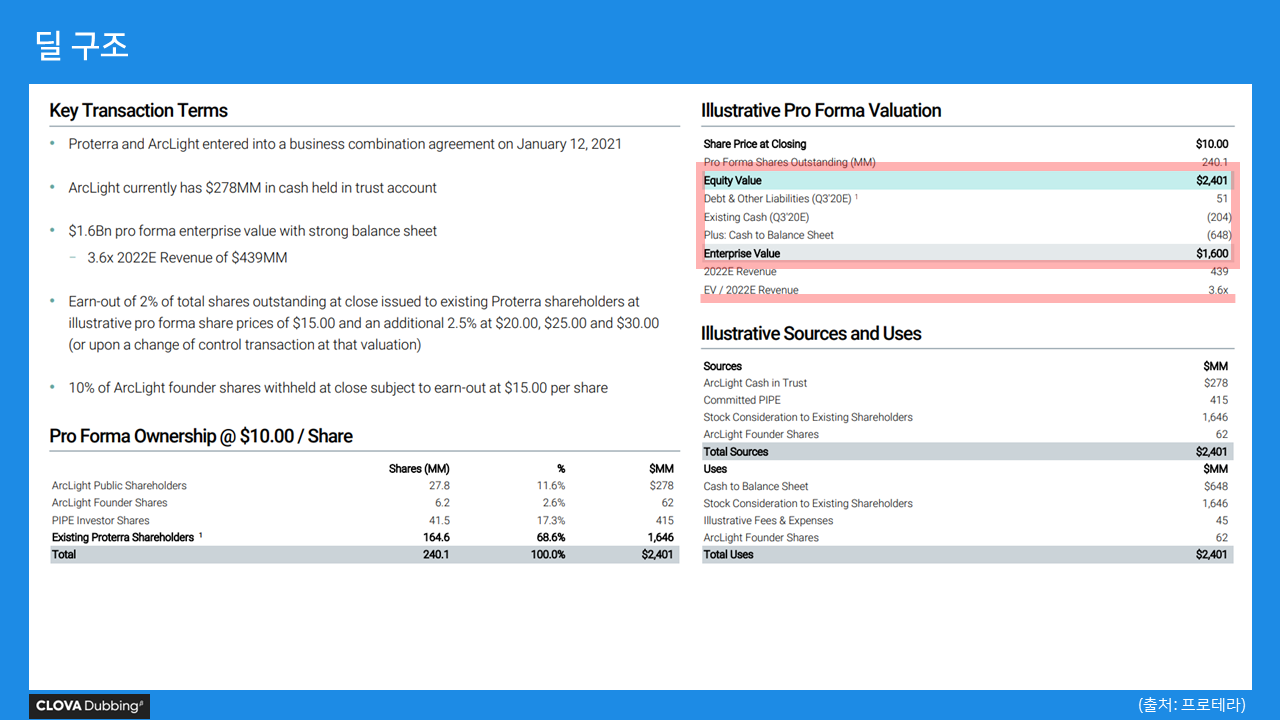Click the 'Total Sources' row
Image resolution: width=1280 pixels, height=720 pixels.
click(x=966, y=452)
